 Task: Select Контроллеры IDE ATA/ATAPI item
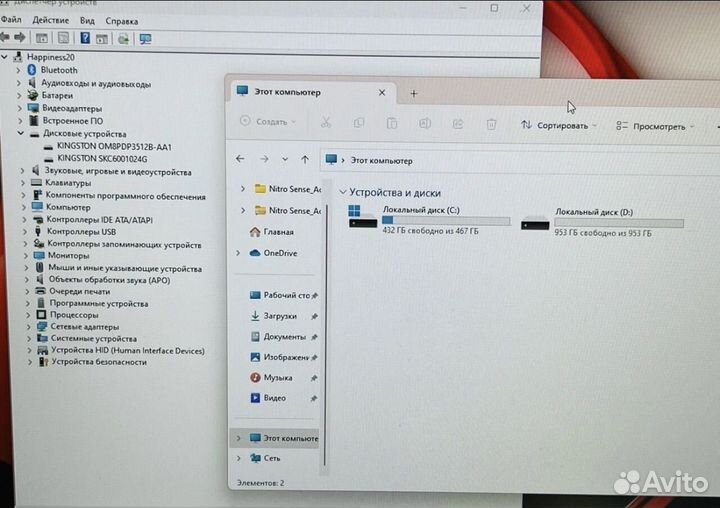point(100,220)
